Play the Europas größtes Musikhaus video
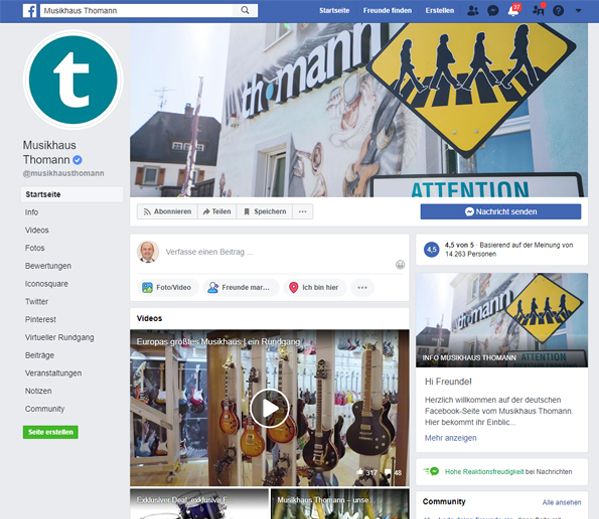This screenshot has height=519, width=599. point(269,408)
